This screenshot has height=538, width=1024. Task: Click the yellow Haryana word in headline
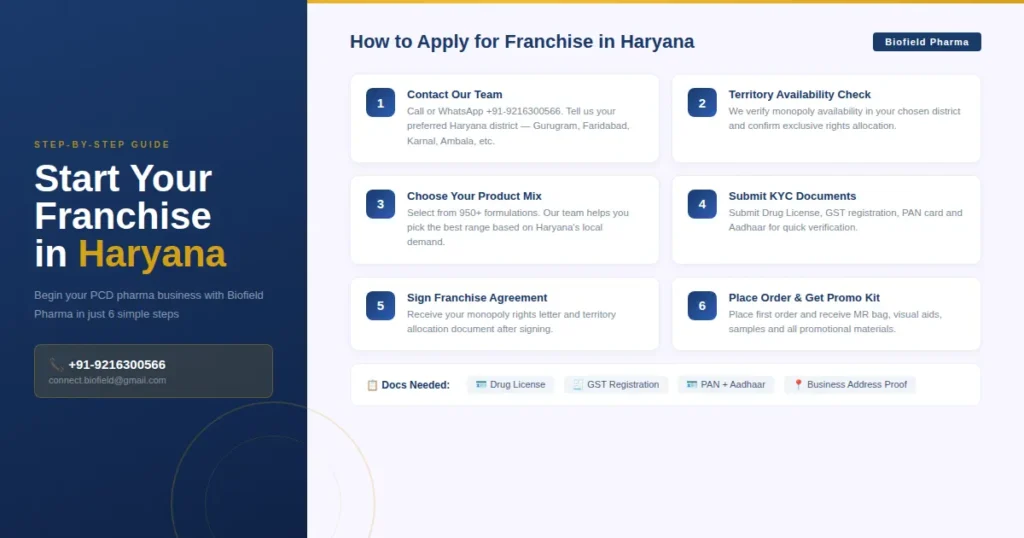(x=152, y=254)
